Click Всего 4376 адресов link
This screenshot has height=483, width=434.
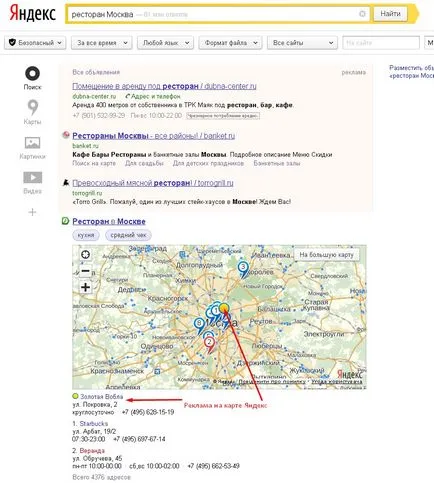point(101,477)
